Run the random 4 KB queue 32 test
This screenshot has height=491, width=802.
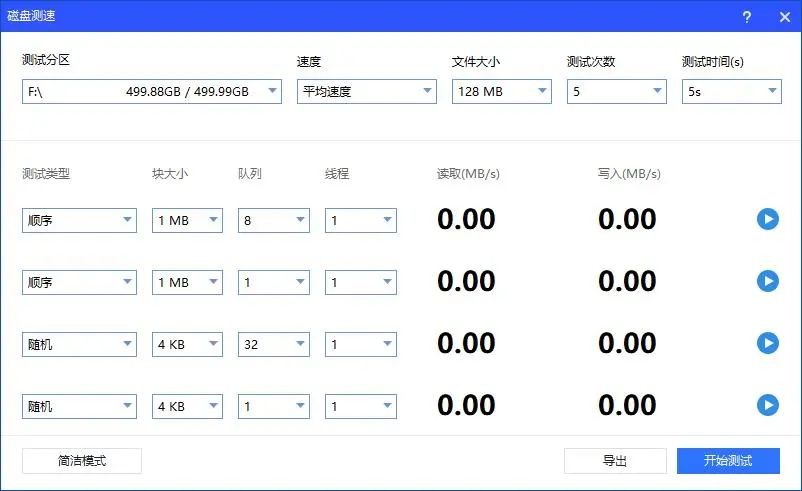tap(768, 343)
